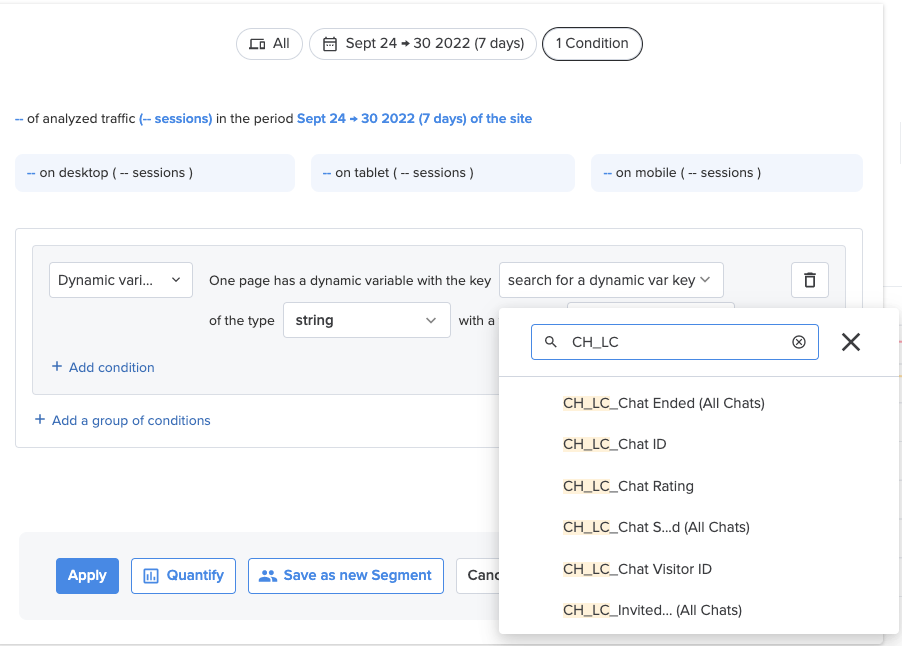Focus the CH_LC search input field

pyautogui.click(x=675, y=342)
